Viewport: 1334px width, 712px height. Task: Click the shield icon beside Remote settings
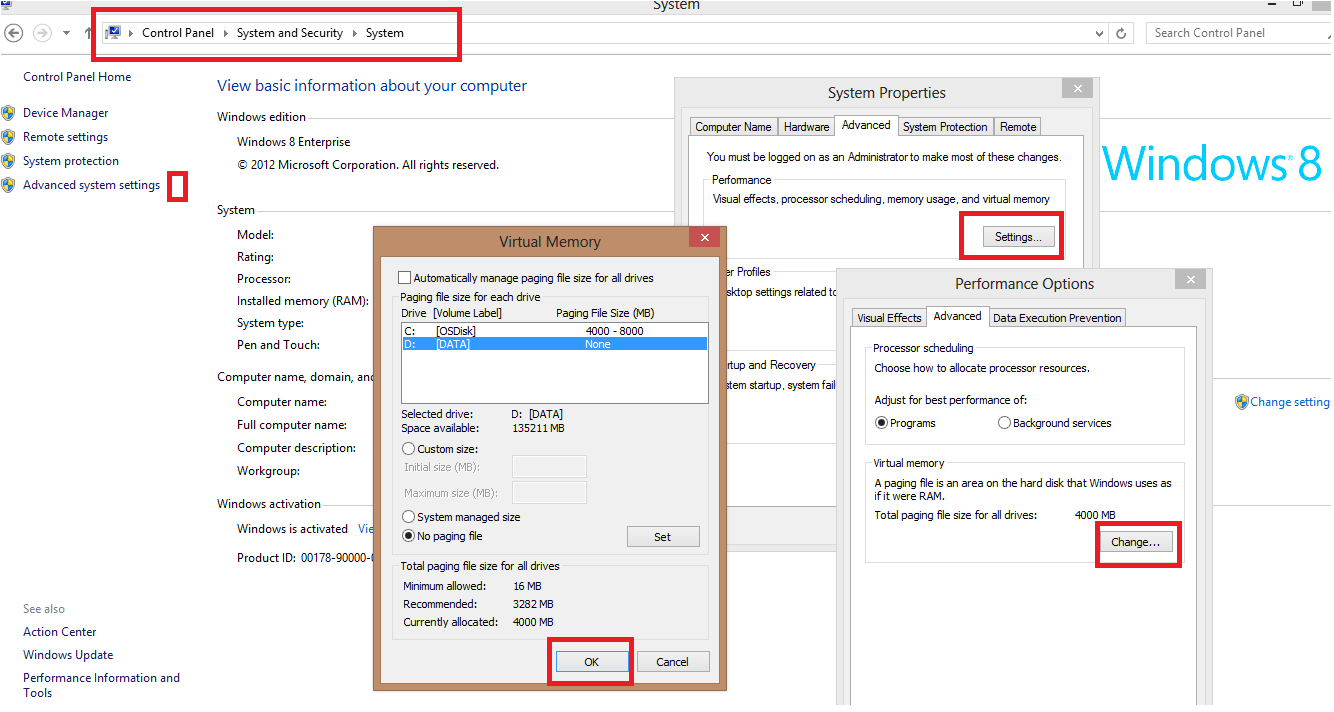[x=9, y=137]
